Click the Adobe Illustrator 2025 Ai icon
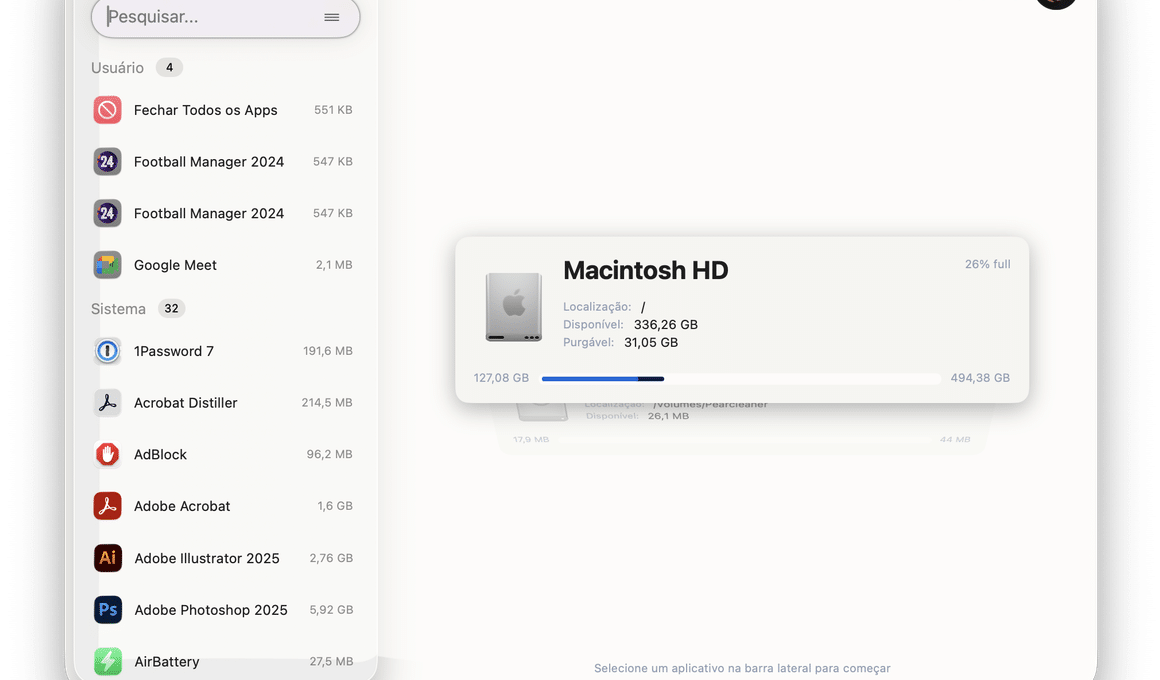The width and height of the screenshot is (1160, 680). tap(107, 558)
